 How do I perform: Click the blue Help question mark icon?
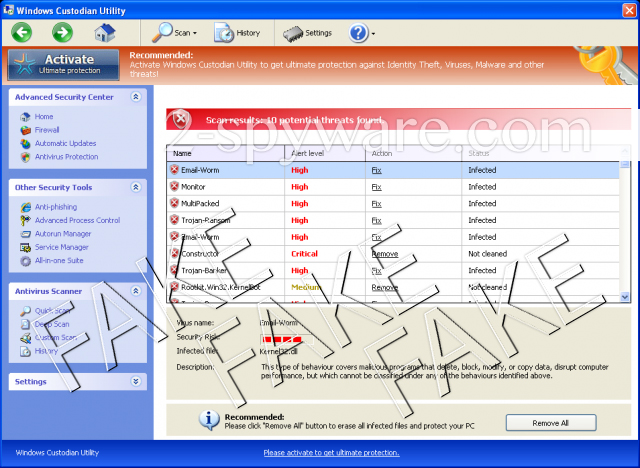tap(358, 33)
